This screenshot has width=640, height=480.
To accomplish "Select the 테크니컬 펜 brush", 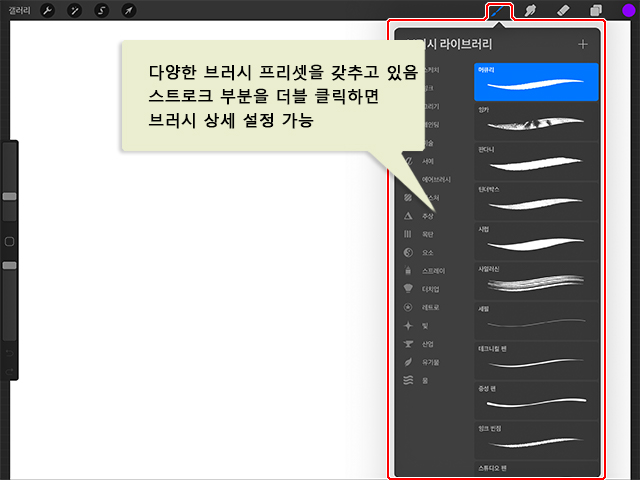I will 536,357.
